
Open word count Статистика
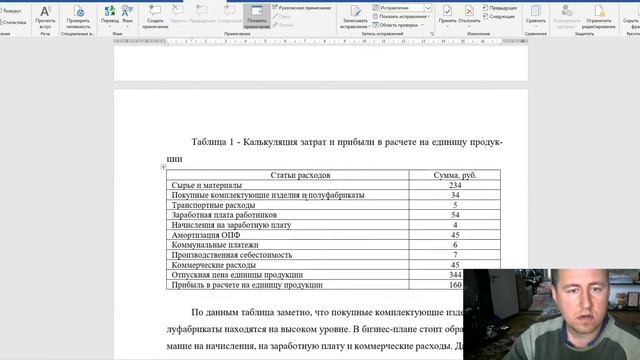tap(13, 22)
